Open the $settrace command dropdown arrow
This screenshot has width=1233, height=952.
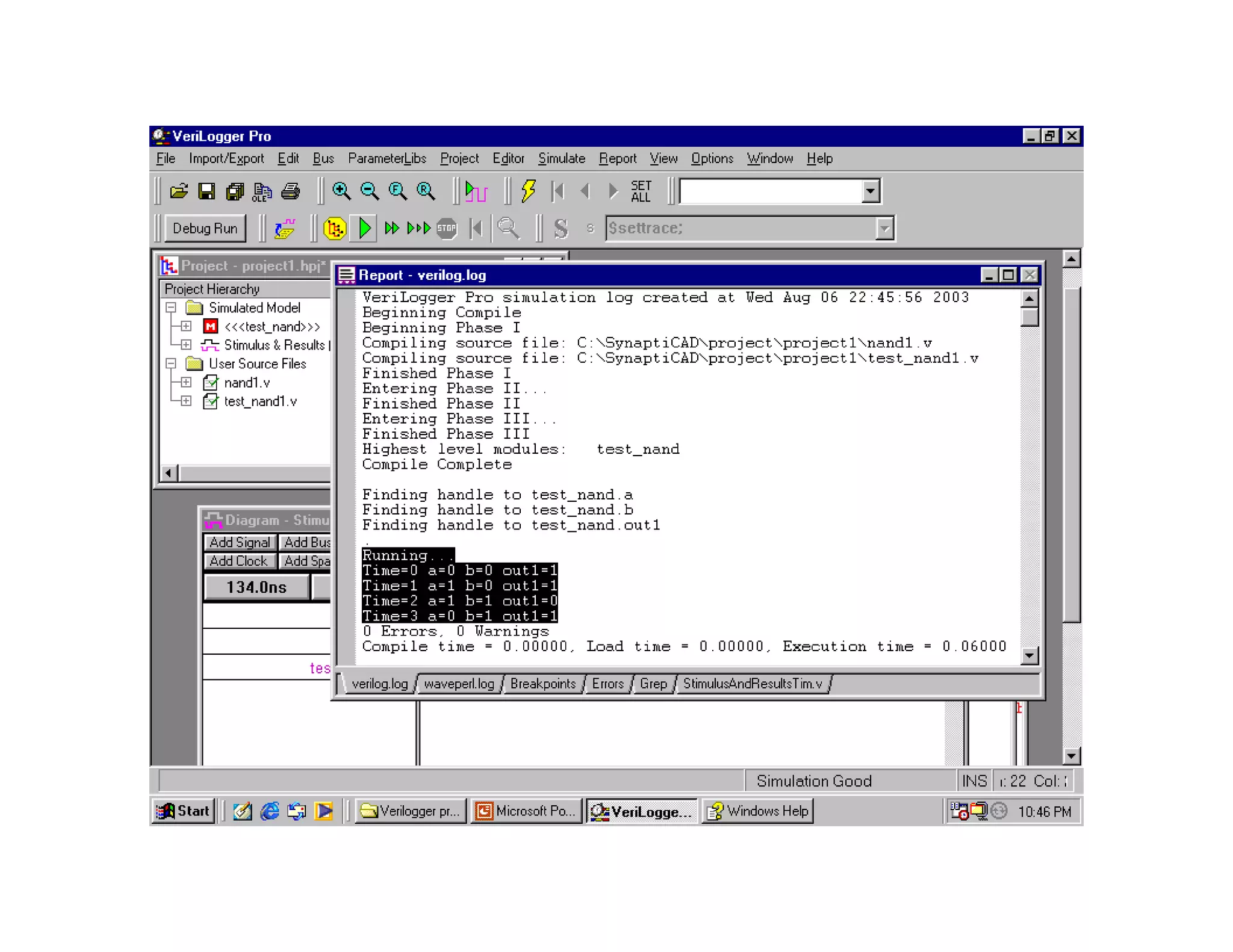tap(884, 229)
